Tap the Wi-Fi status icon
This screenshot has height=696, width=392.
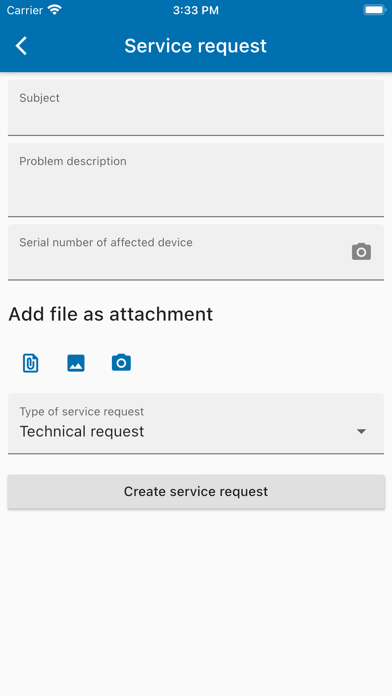(x=55, y=10)
